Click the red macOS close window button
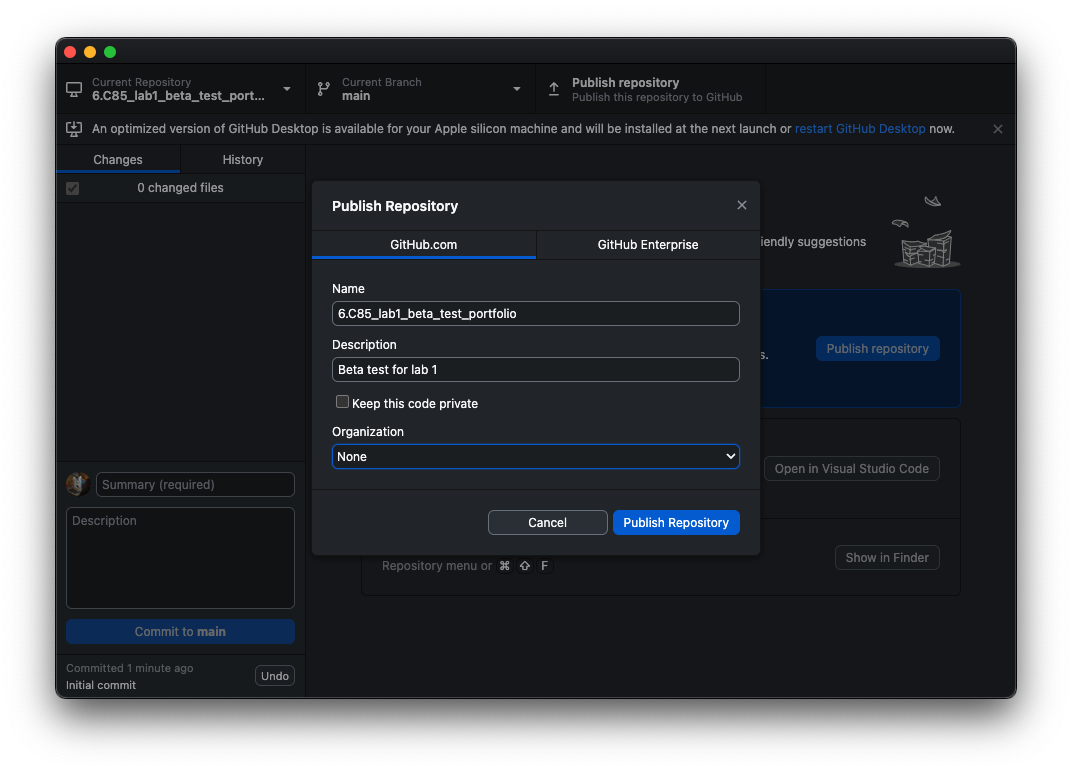Screen dimensions: 1072x772 70,52
